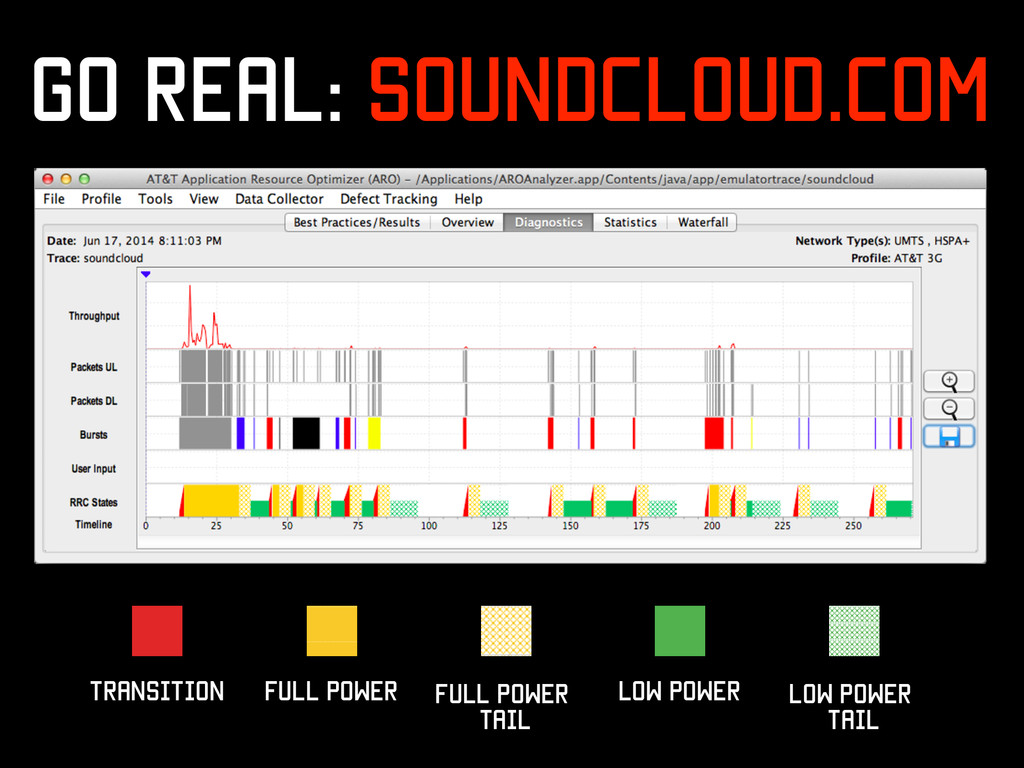Open the File menu
Image resolution: width=1024 pixels, height=768 pixels.
54,199
